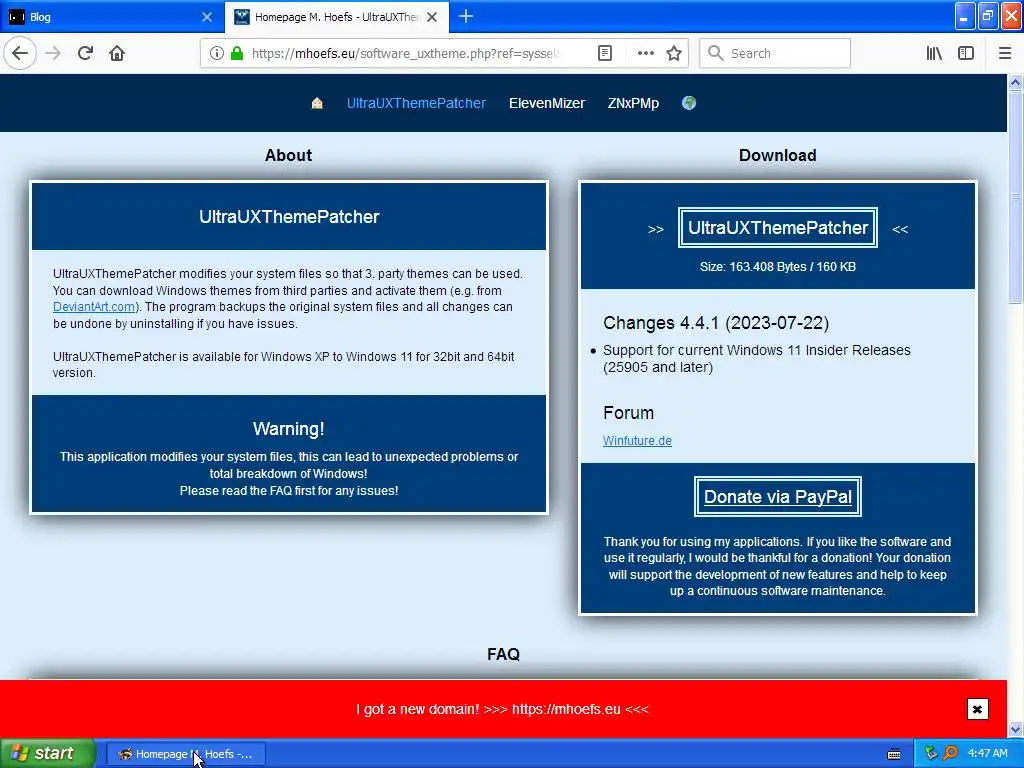Close the Homepage M. Hoefs tab
Image resolution: width=1024 pixels, height=768 pixels.
(x=432, y=17)
